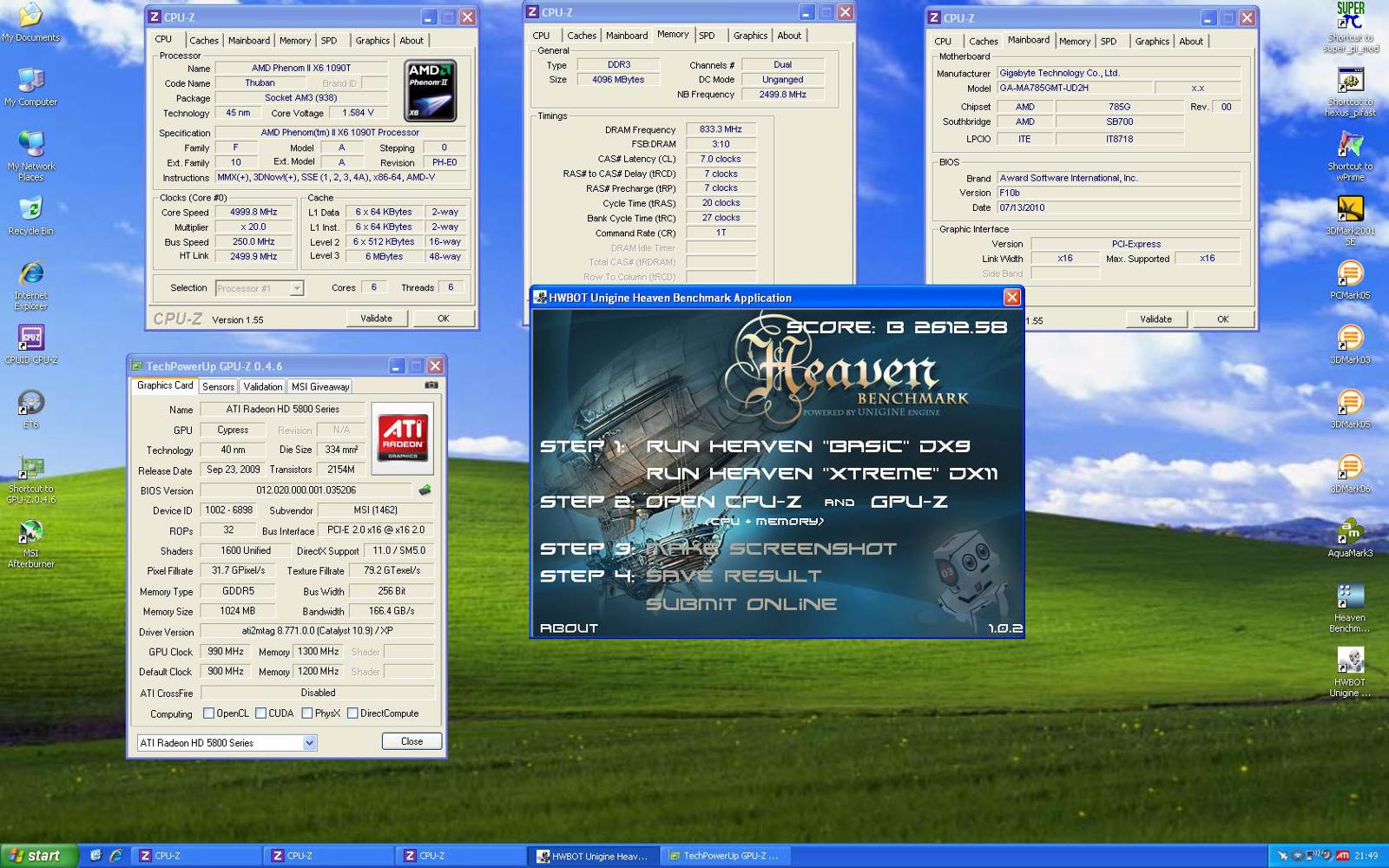Open Graphics tab in right CPU-Z window
Viewport: 1389px width, 868px height.
pyautogui.click(x=1152, y=42)
